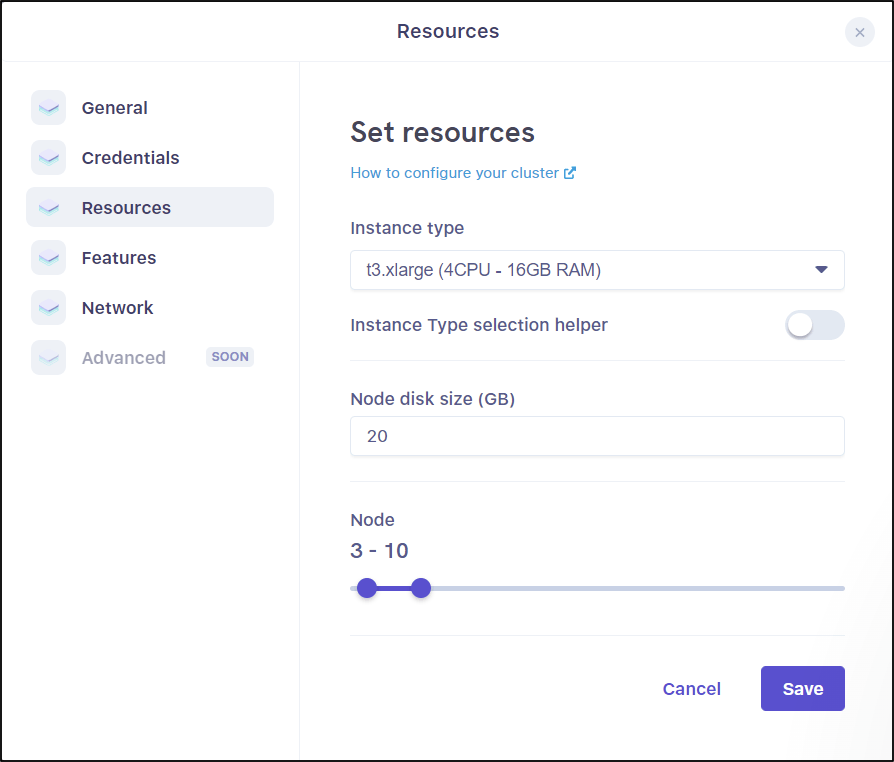This screenshot has width=894, height=762.
Task: Cancel the resource changes
Action: 692,688
